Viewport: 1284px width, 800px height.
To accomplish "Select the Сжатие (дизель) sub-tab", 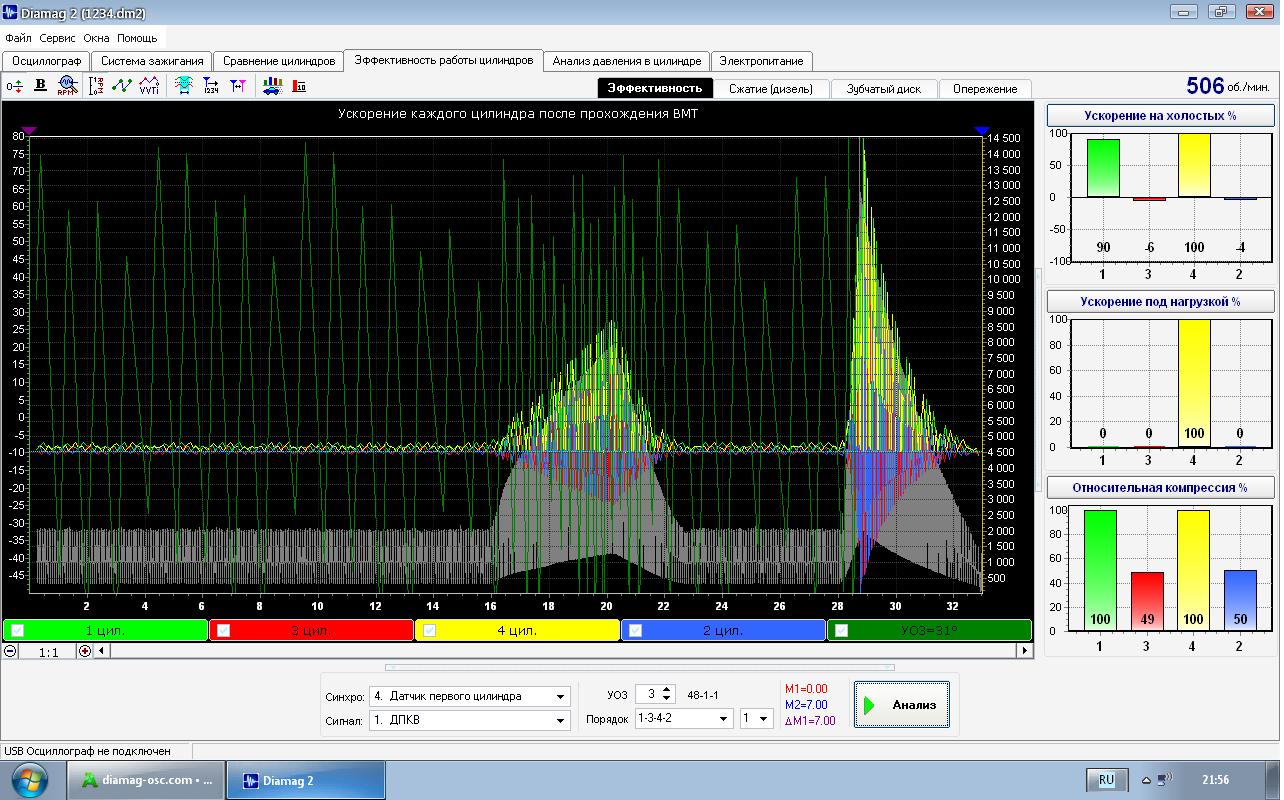I will coord(771,89).
